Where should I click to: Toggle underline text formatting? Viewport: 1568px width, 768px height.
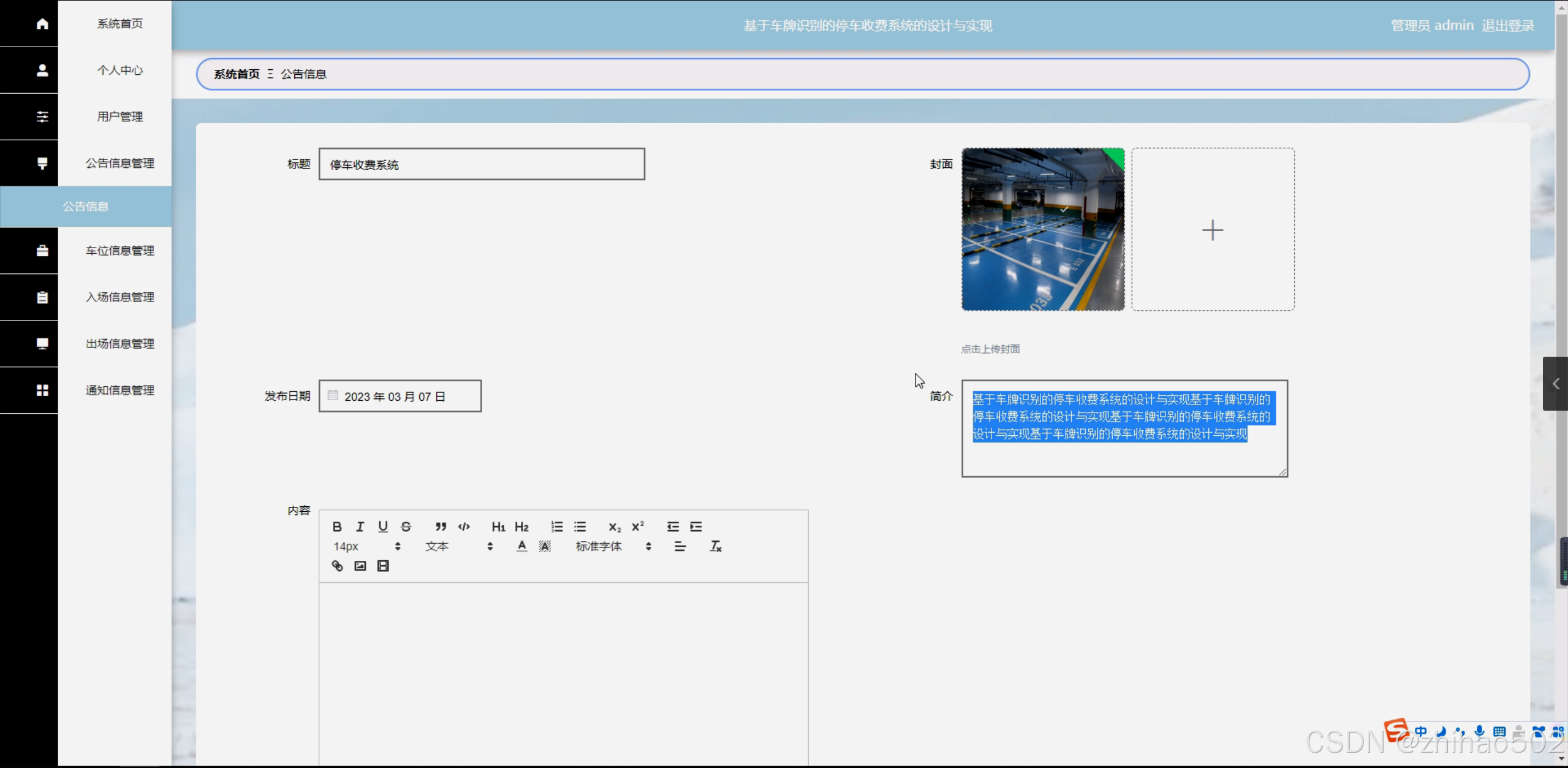pos(383,527)
